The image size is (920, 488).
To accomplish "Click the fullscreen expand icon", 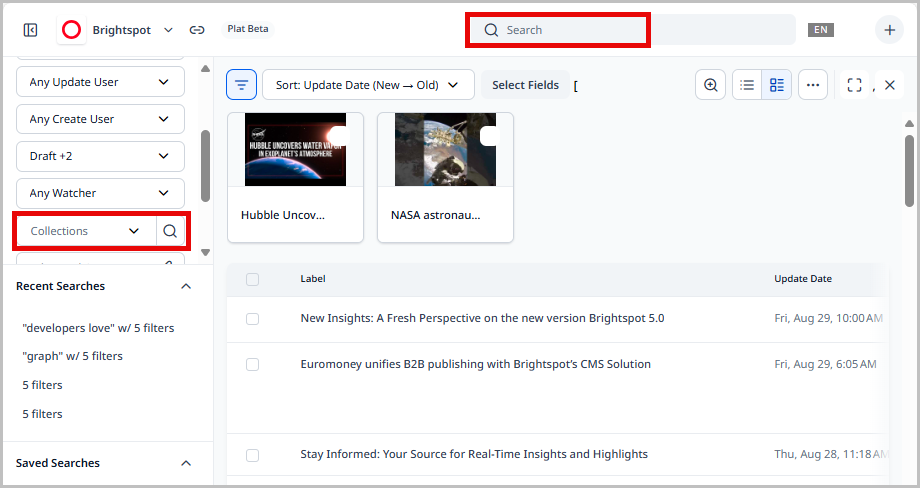I will (854, 85).
